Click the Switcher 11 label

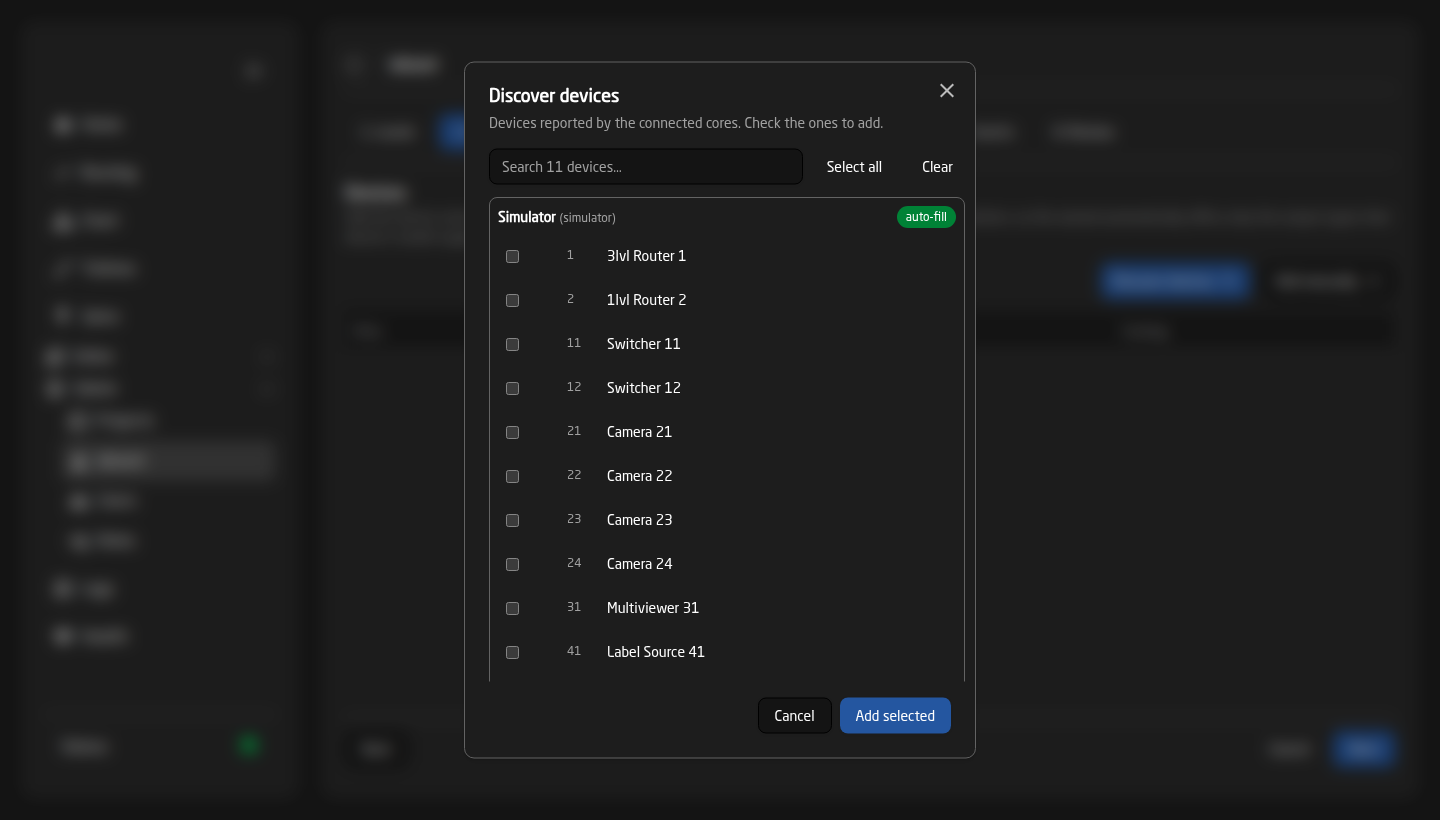point(643,344)
